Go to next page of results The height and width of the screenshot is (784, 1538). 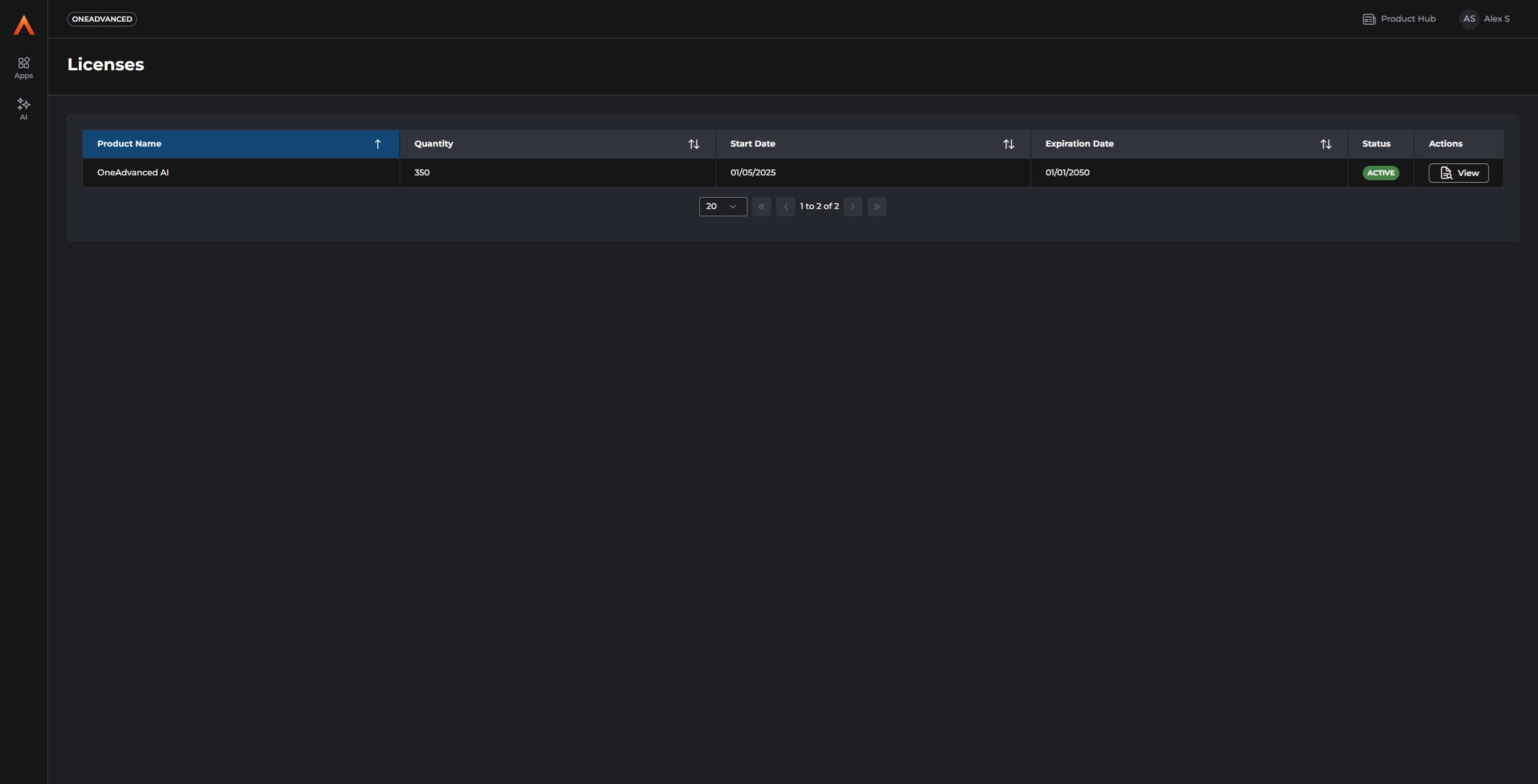853,207
